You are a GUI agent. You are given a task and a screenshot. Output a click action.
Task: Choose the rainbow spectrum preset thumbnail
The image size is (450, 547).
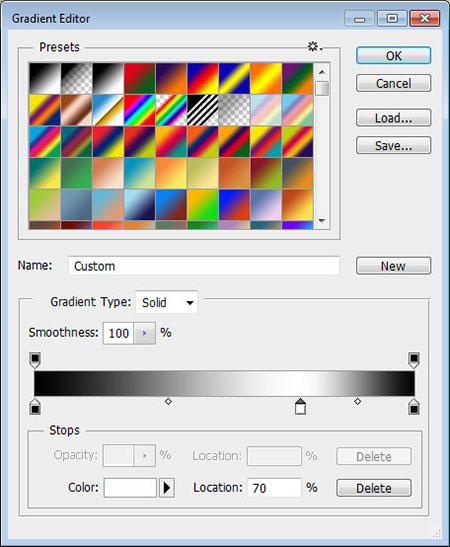point(140,110)
